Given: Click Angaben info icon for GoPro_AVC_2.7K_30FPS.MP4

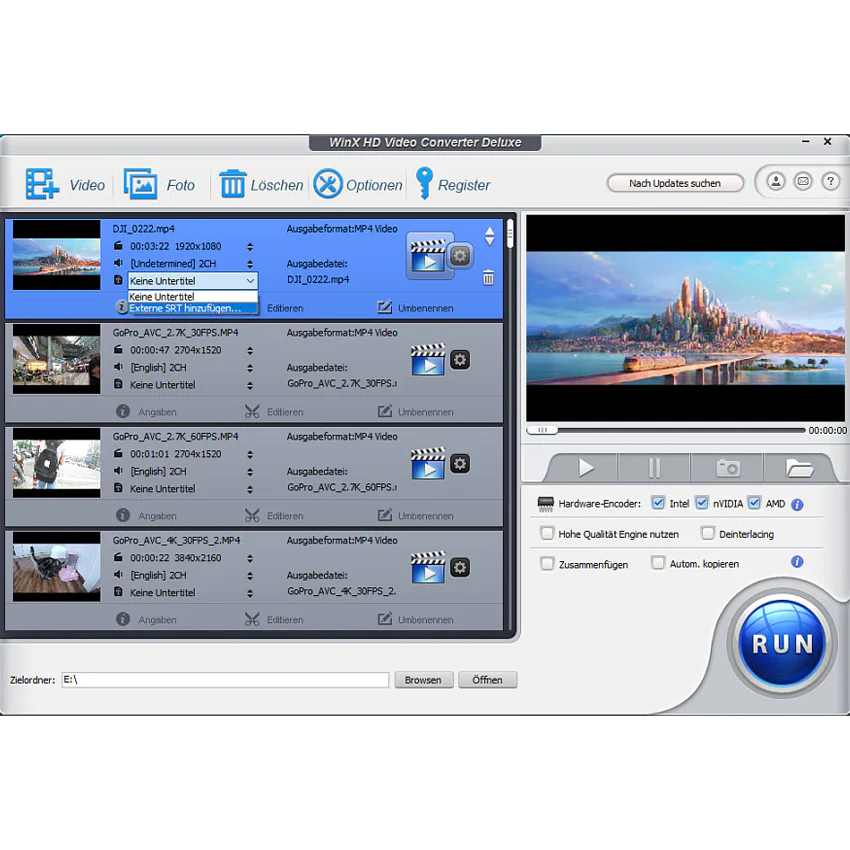Looking at the screenshot, I should click(123, 411).
